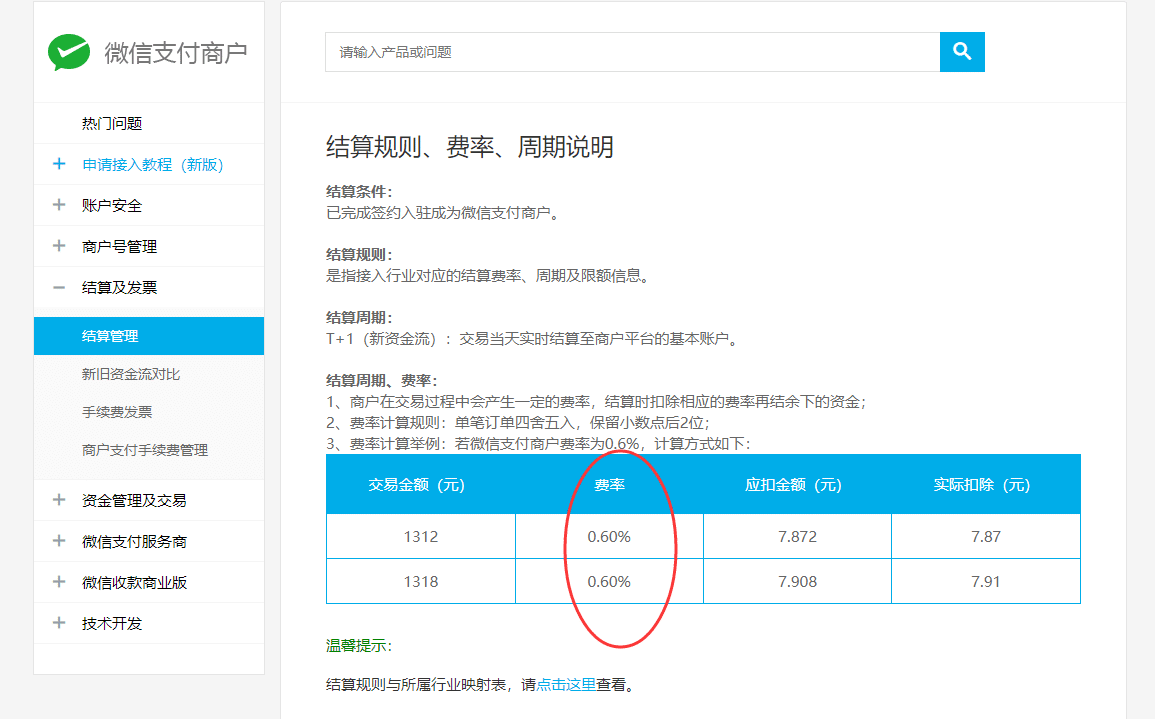Click 结算及发票 section label
This screenshot has width=1155, height=719.
pyautogui.click(x=119, y=287)
